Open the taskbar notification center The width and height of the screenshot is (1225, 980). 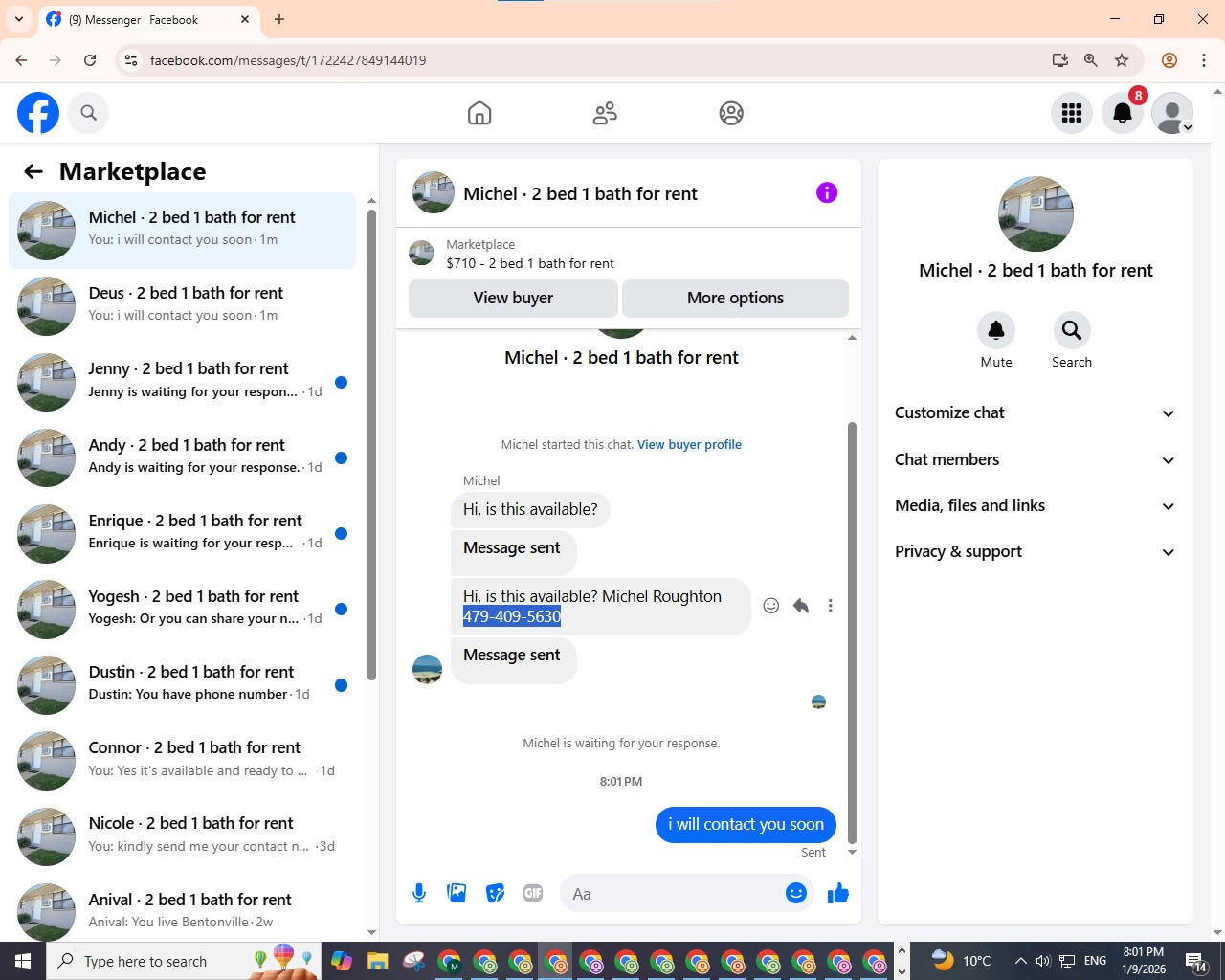coord(1195,961)
